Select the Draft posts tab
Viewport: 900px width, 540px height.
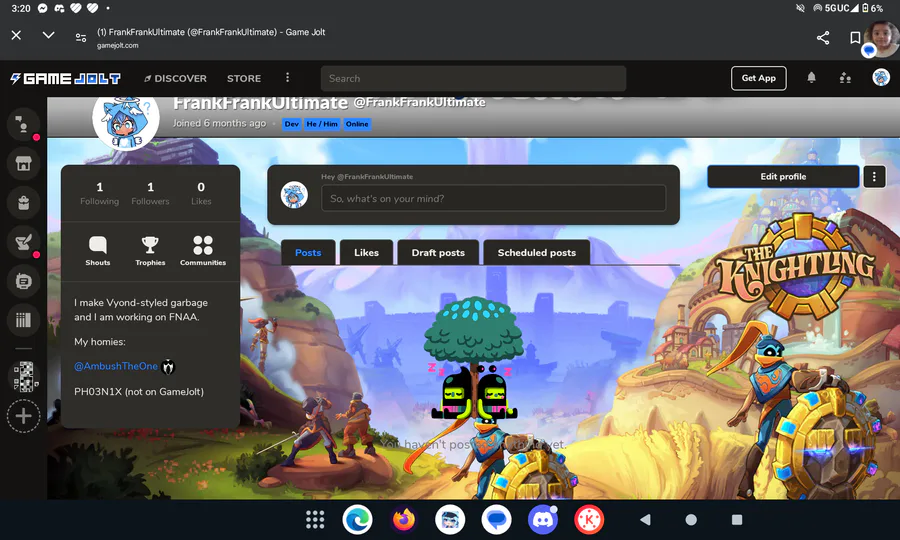click(x=438, y=252)
